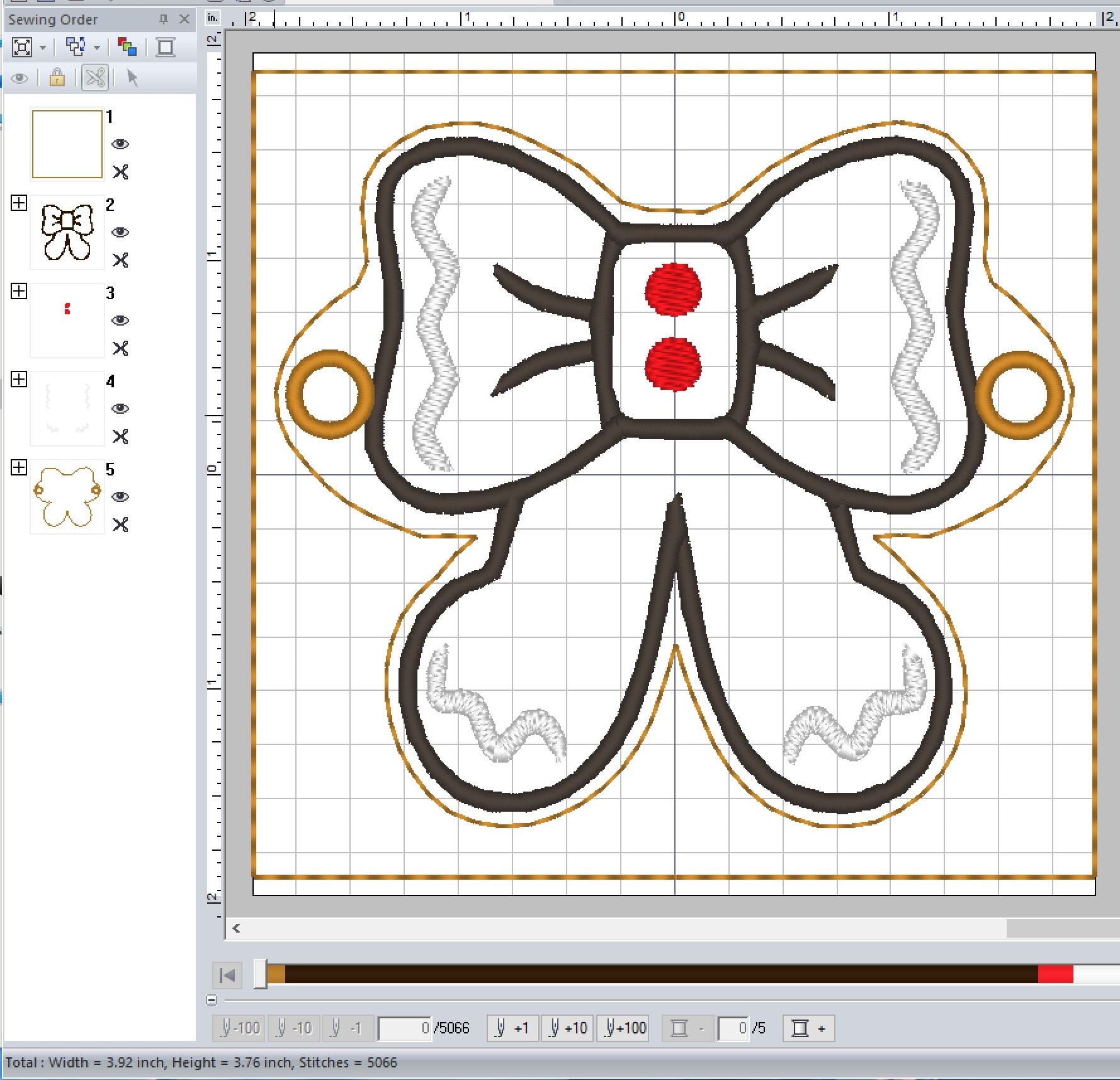The image size is (1120, 1080).
Task: Toggle visibility of frame 2 bow outline
Action: pyautogui.click(x=120, y=232)
